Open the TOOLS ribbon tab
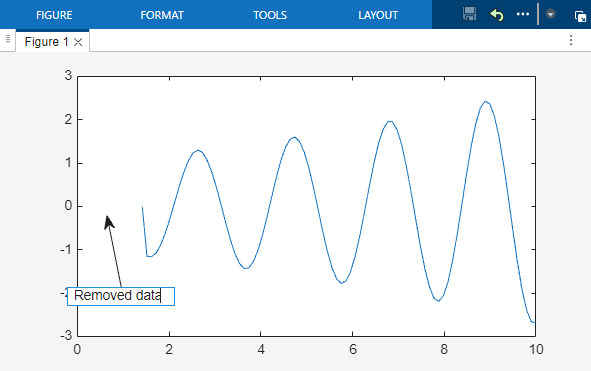The width and height of the screenshot is (591, 371). tap(270, 15)
